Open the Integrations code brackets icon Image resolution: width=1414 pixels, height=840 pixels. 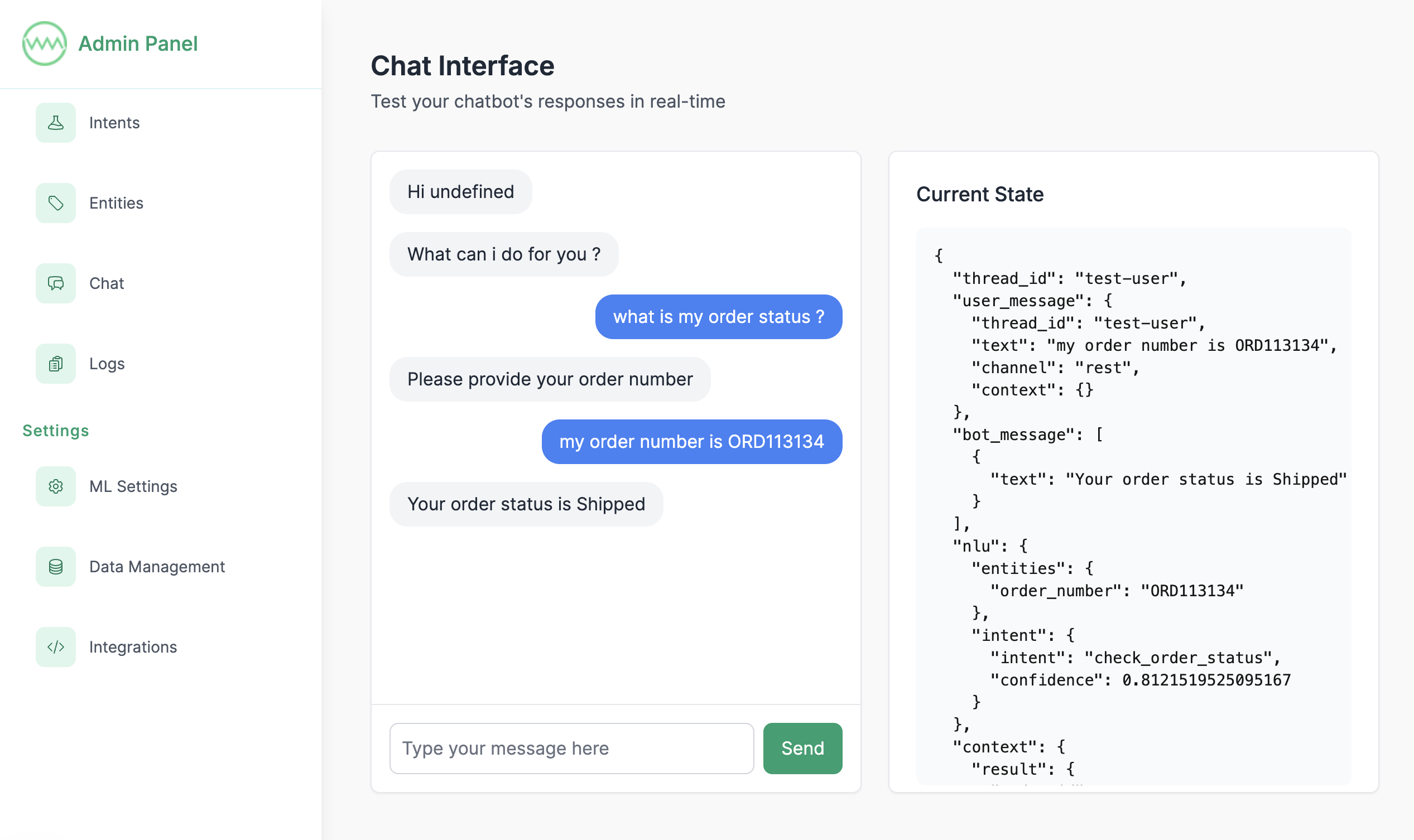55,647
